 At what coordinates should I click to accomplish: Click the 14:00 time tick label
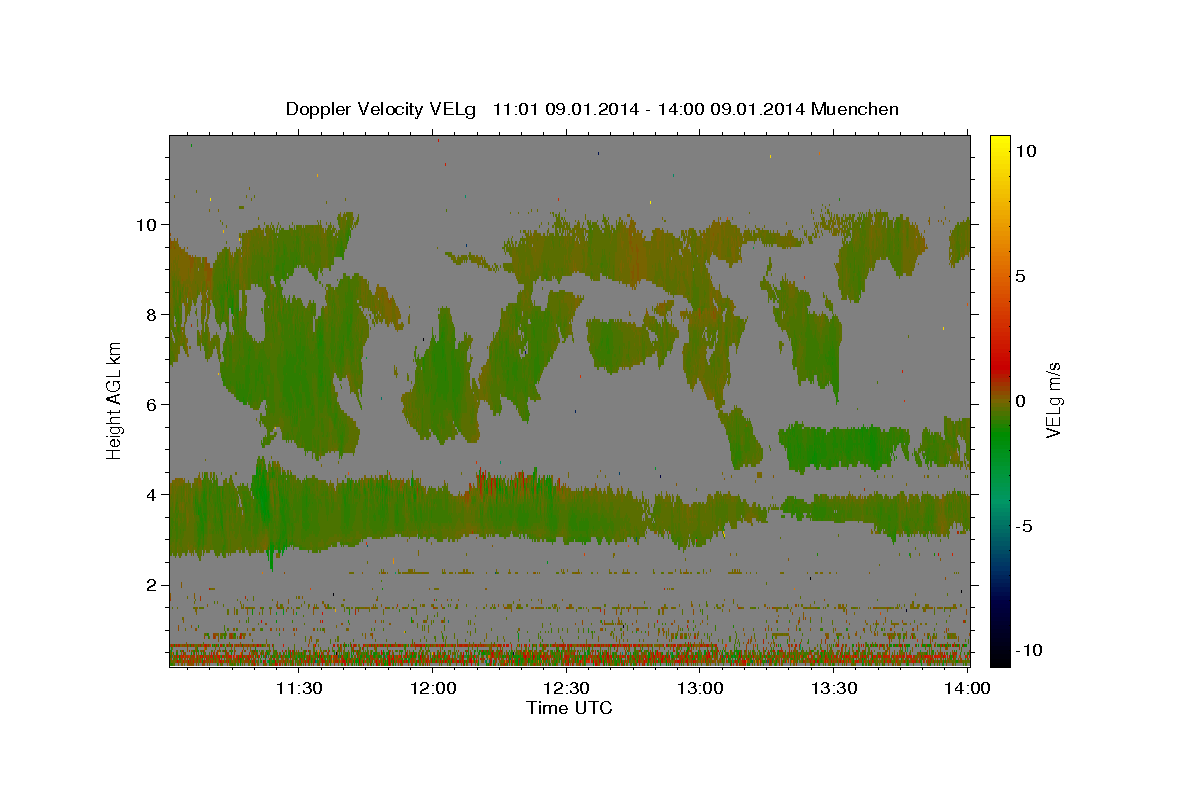(x=968, y=688)
